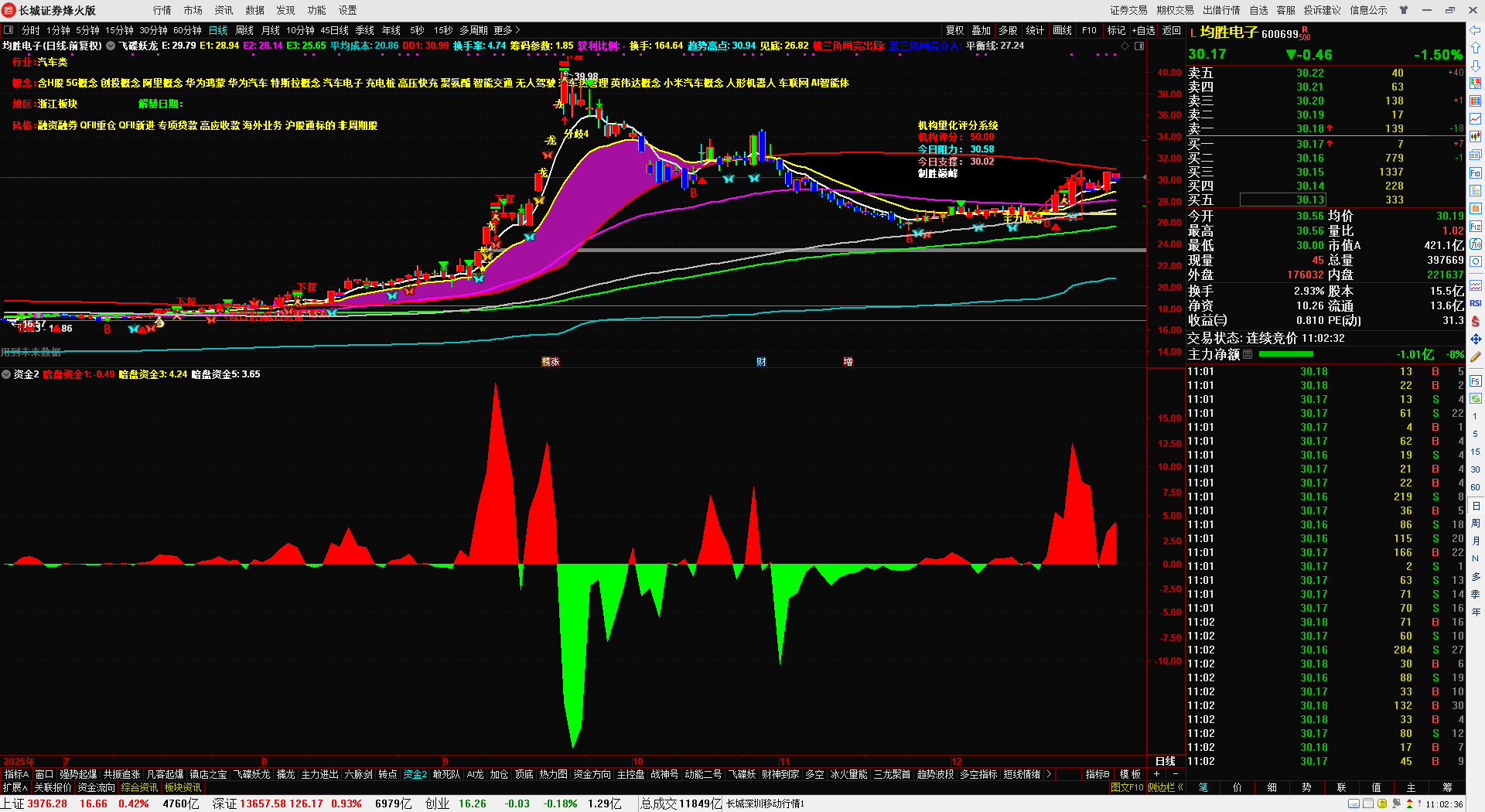Viewport: 1485px width, 812px height.
Task: Click the 资金流向 button
Action: coord(97,787)
